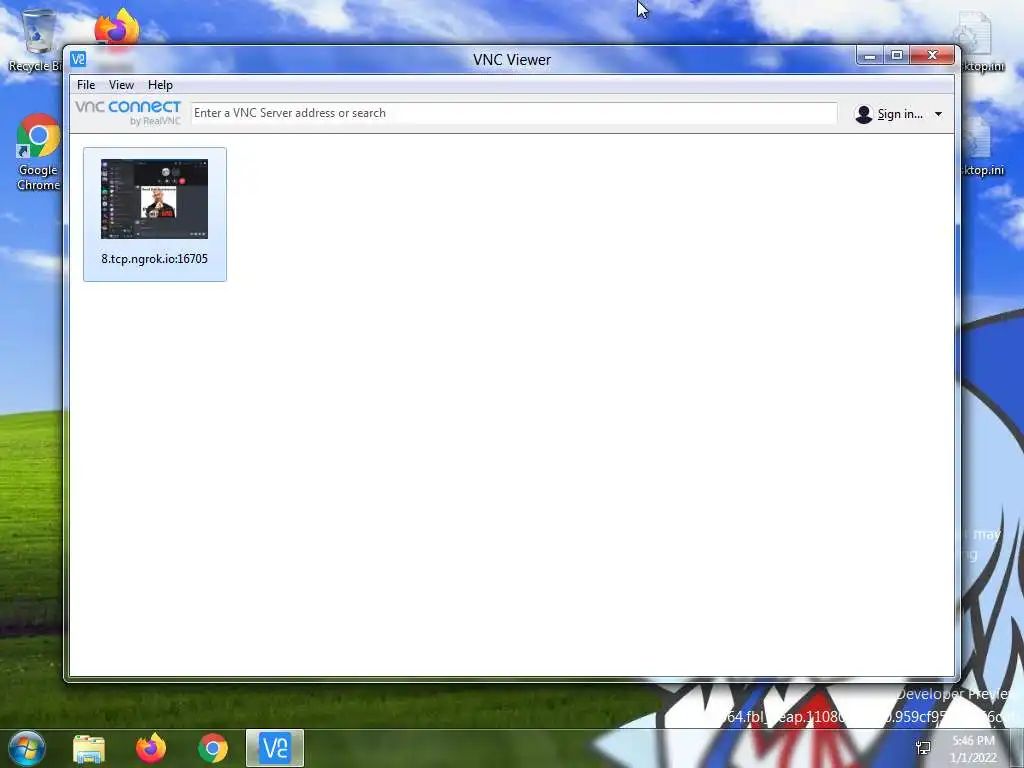
Task: Click the Sign in button
Action: (900, 114)
